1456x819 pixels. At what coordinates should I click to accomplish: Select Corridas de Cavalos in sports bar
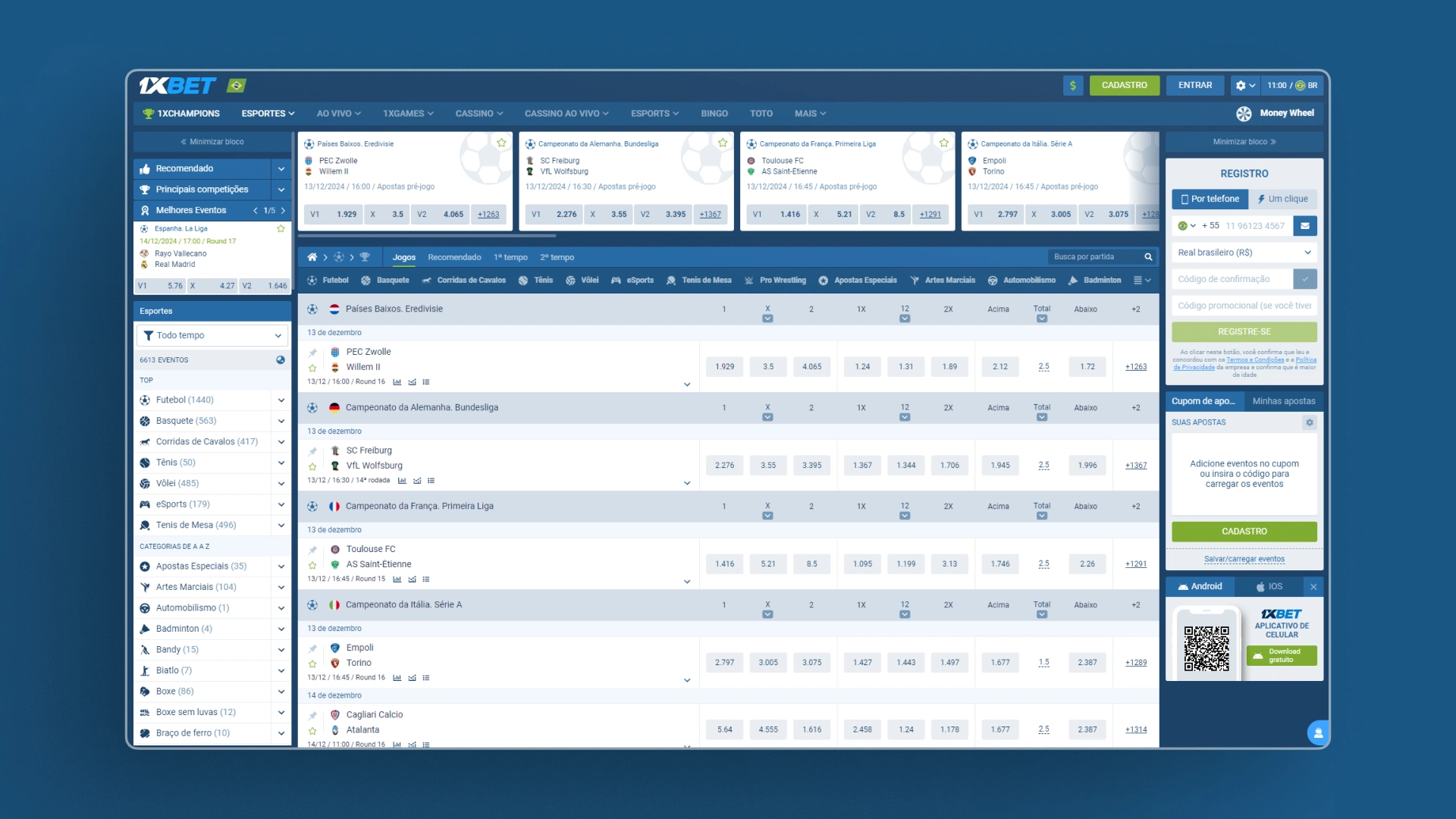464,281
